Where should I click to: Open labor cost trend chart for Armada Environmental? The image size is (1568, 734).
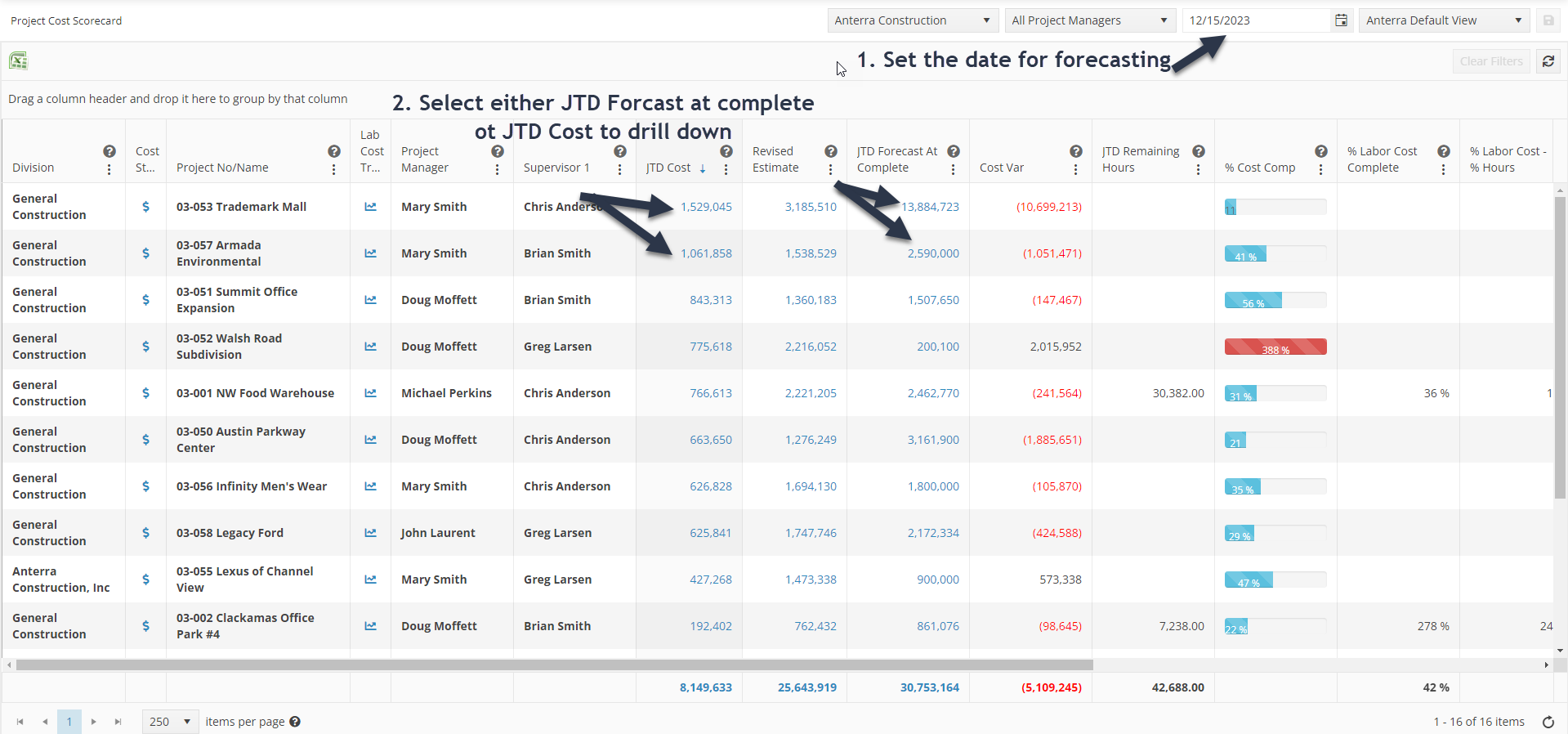[370, 253]
